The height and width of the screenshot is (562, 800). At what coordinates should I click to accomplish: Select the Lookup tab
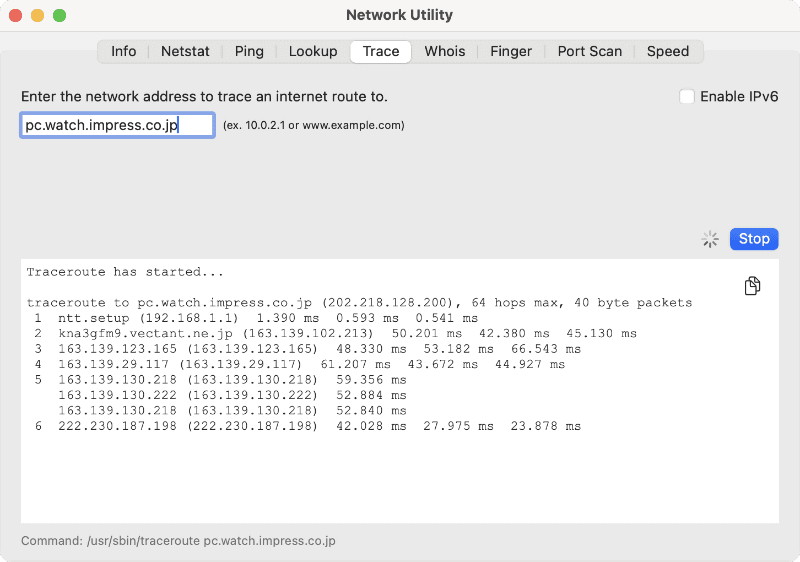pos(313,52)
